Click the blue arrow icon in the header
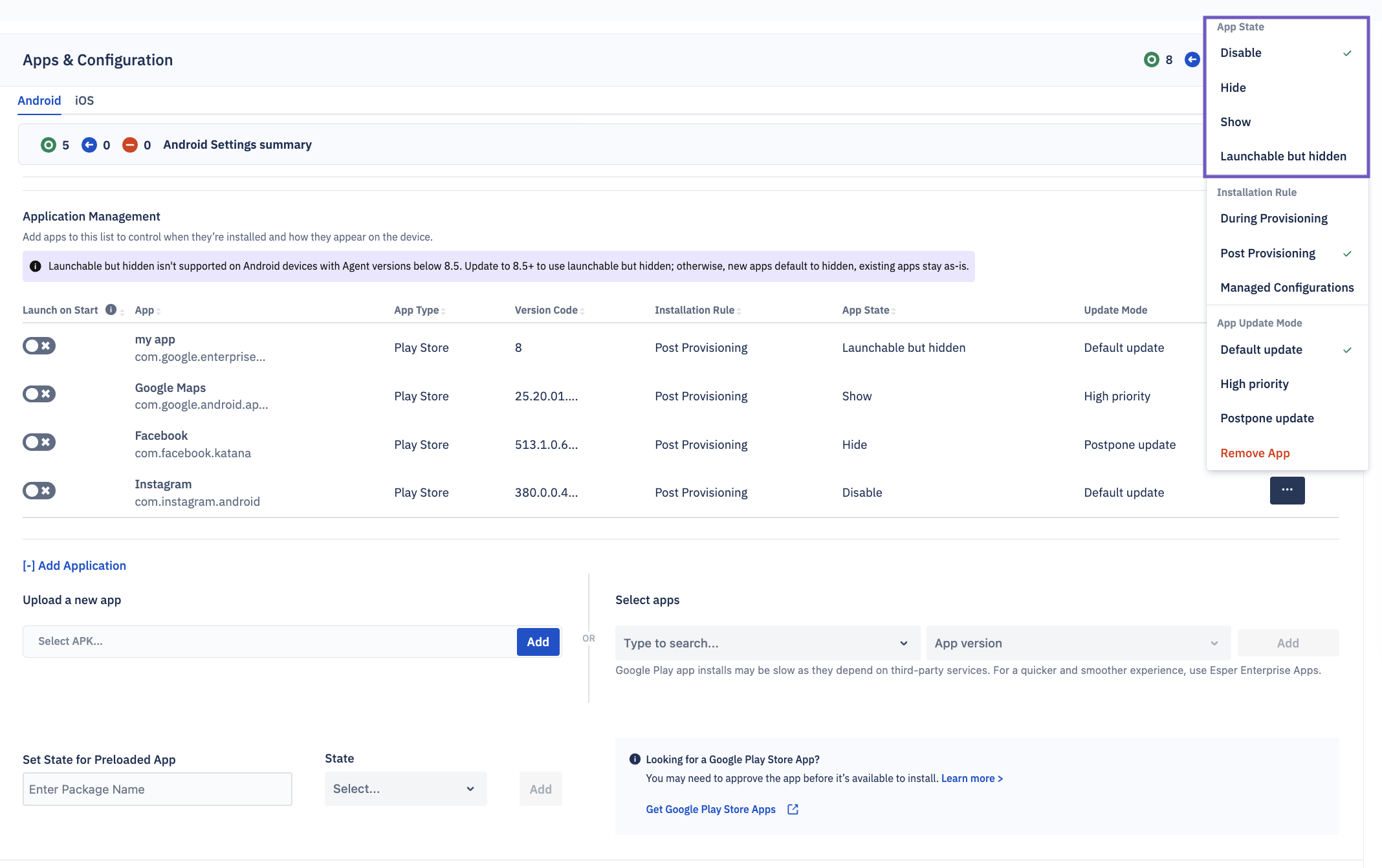The image size is (1382, 868). (x=1192, y=60)
